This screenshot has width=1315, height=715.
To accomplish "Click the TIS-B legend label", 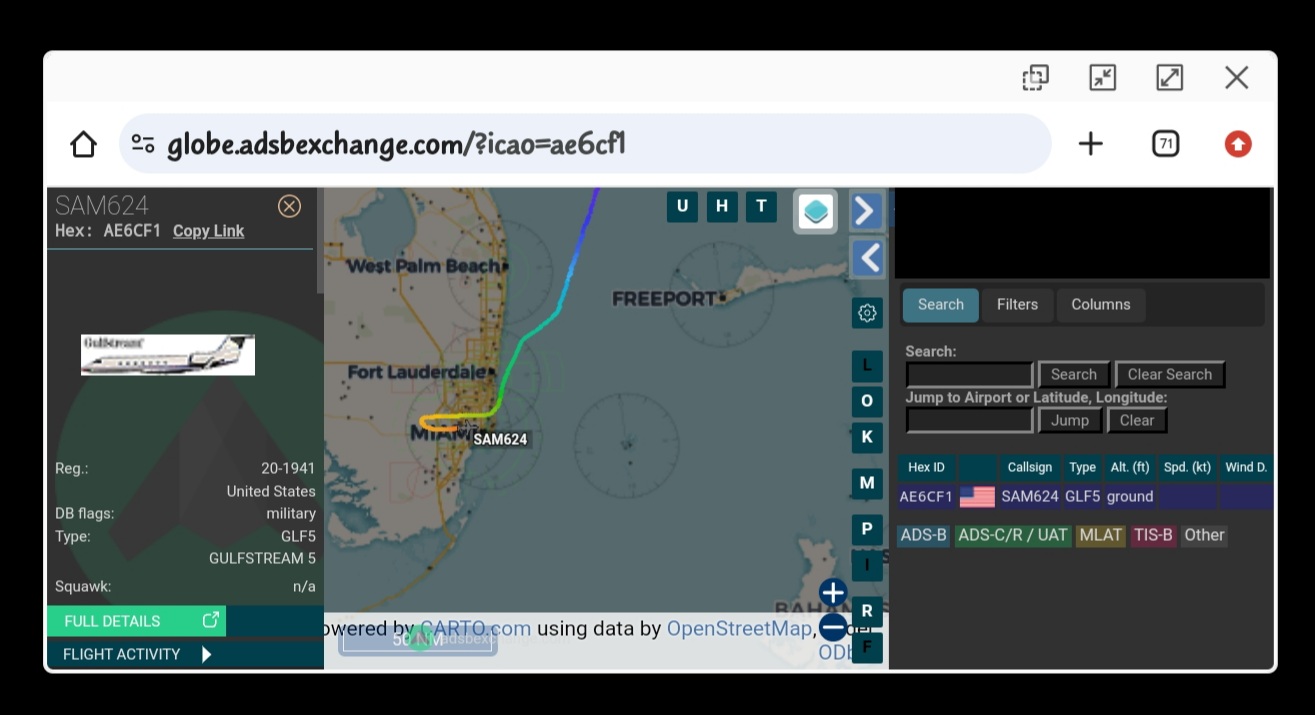I will [x=1153, y=536].
